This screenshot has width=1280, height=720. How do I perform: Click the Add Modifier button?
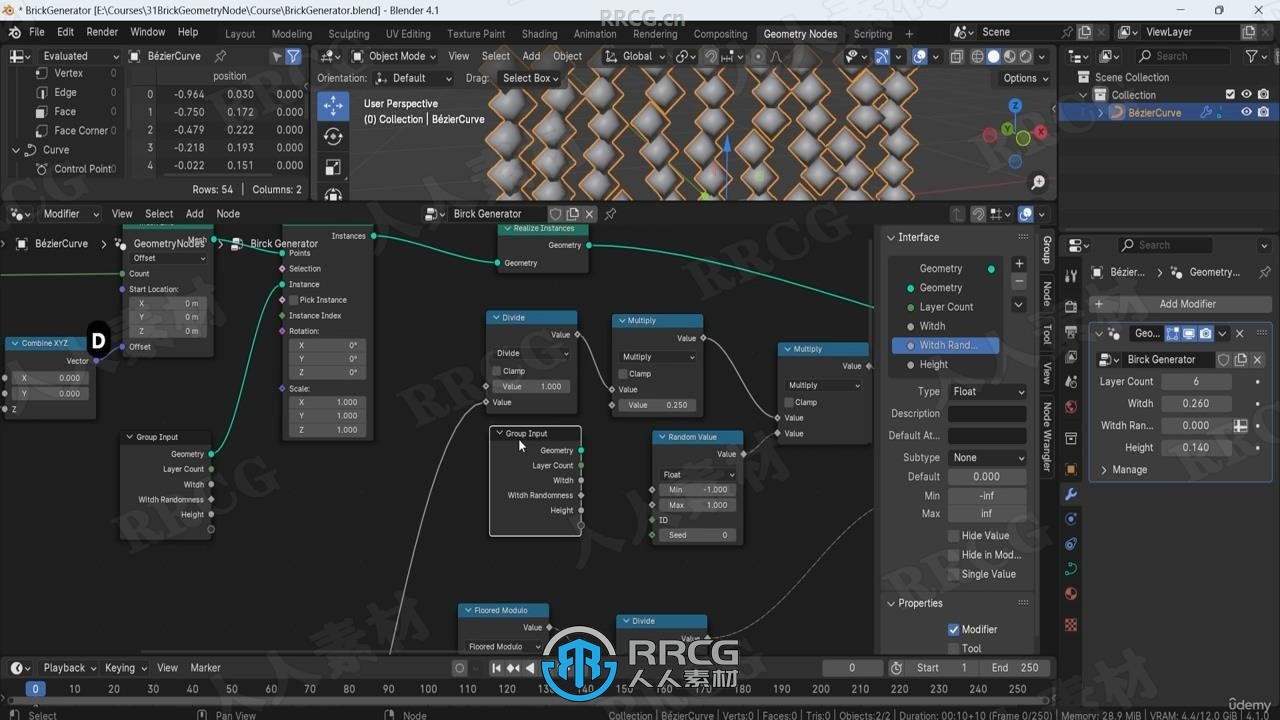point(1180,304)
